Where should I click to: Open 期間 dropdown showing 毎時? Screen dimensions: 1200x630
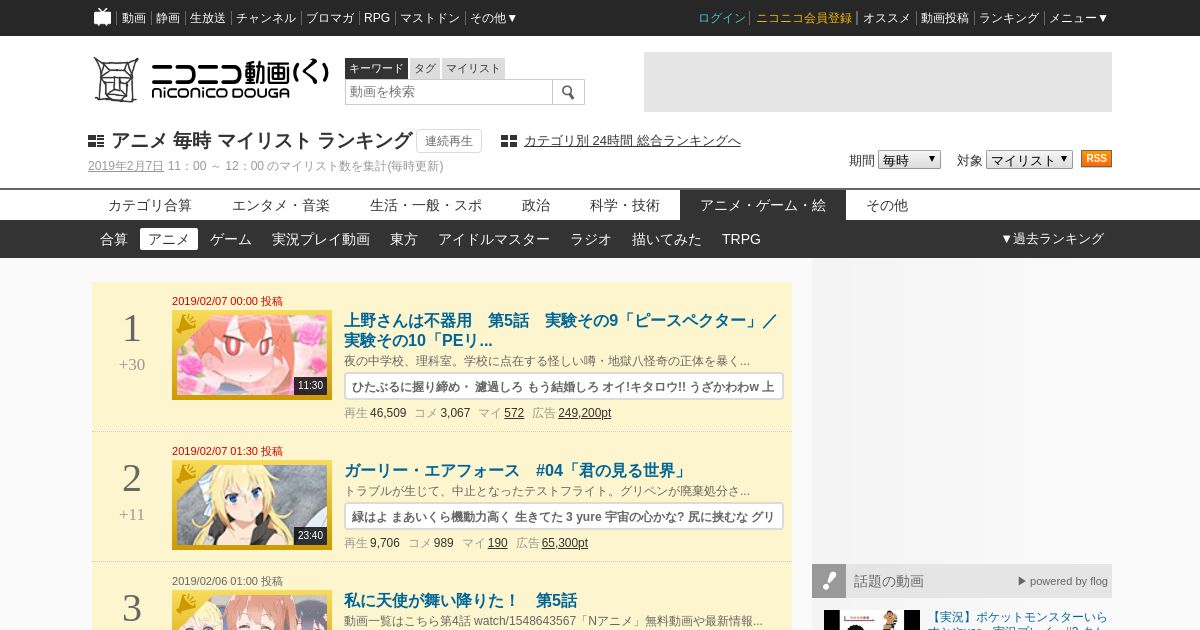(909, 160)
